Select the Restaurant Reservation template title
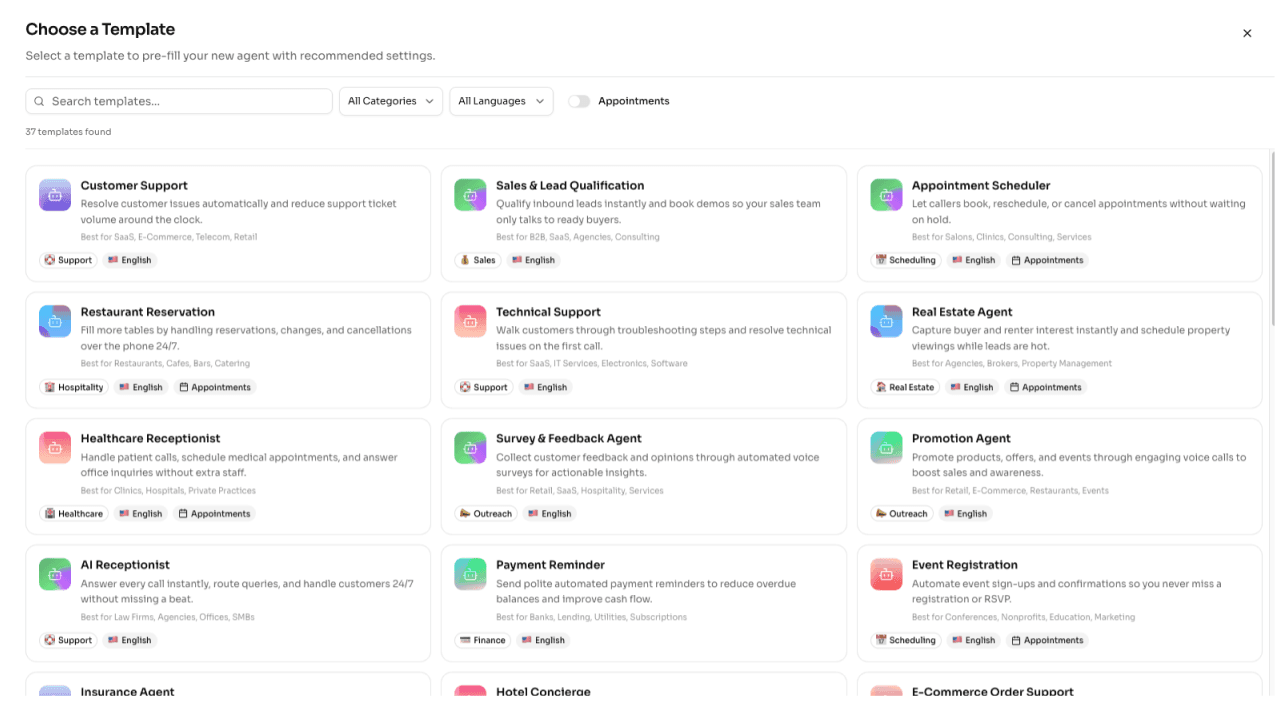The image size is (1280, 720). coord(148,312)
